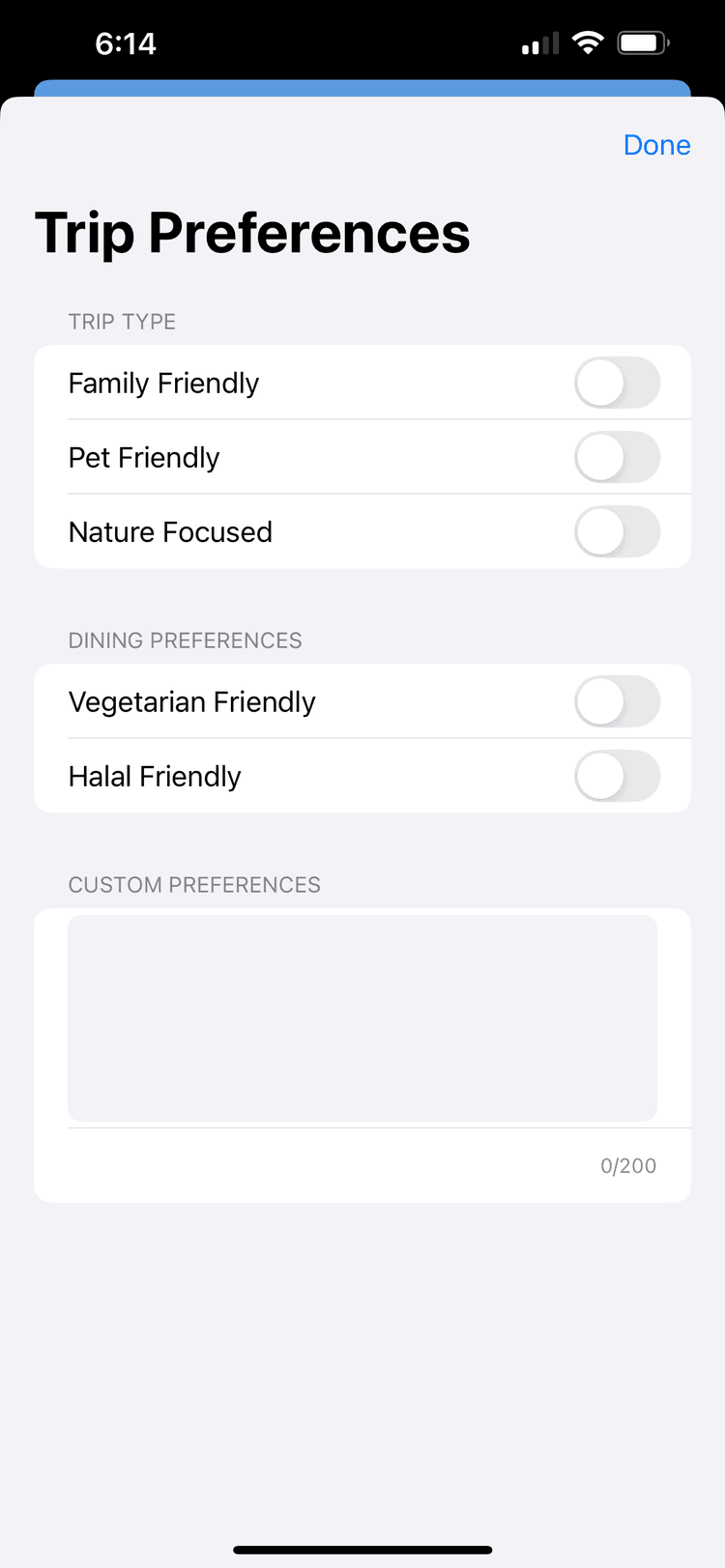
Task: Enable the Family Friendly toggle
Action: 617,384
